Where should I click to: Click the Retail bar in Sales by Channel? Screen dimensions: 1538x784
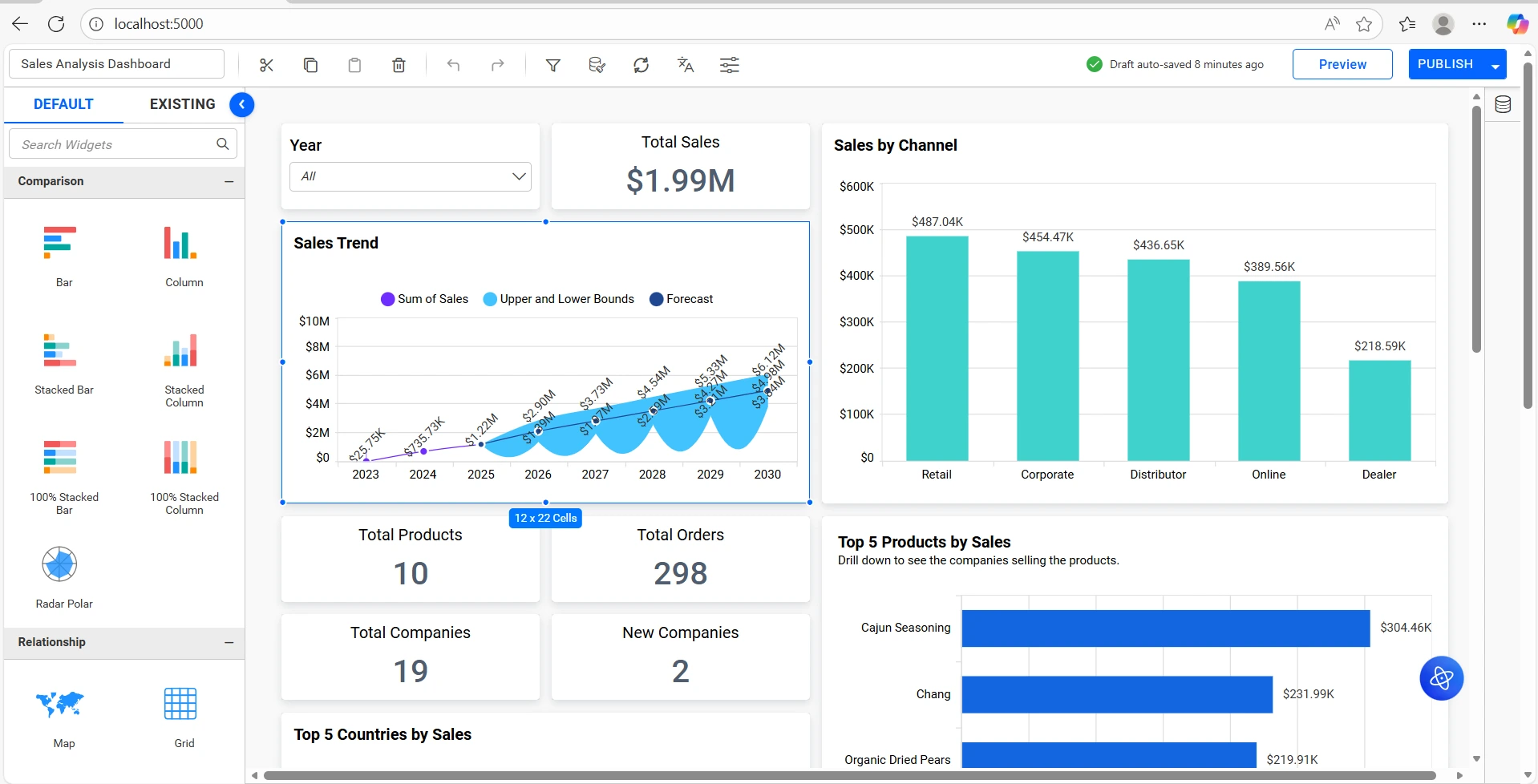click(x=937, y=348)
